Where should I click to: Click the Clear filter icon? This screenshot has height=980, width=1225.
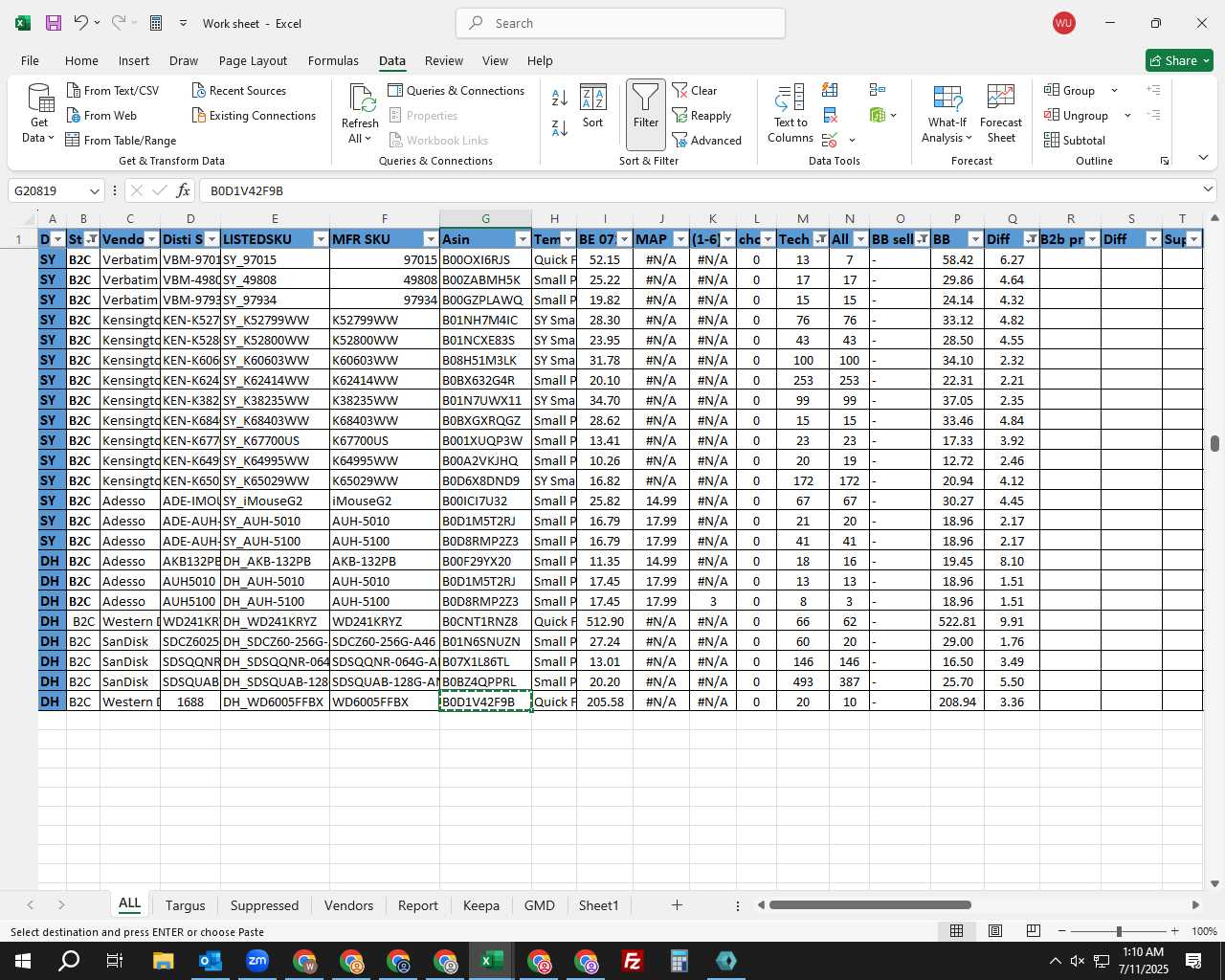click(x=695, y=90)
